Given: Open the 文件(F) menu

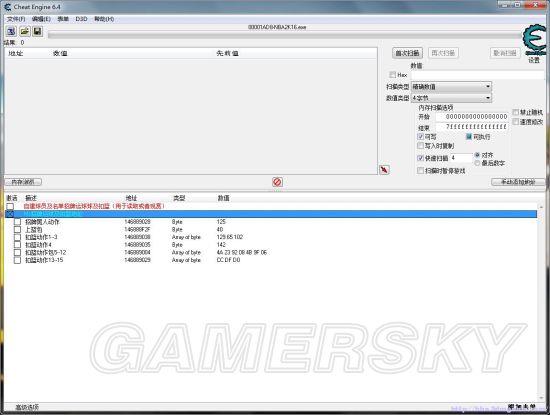Looking at the screenshot, I should click(x=16, y=19).
